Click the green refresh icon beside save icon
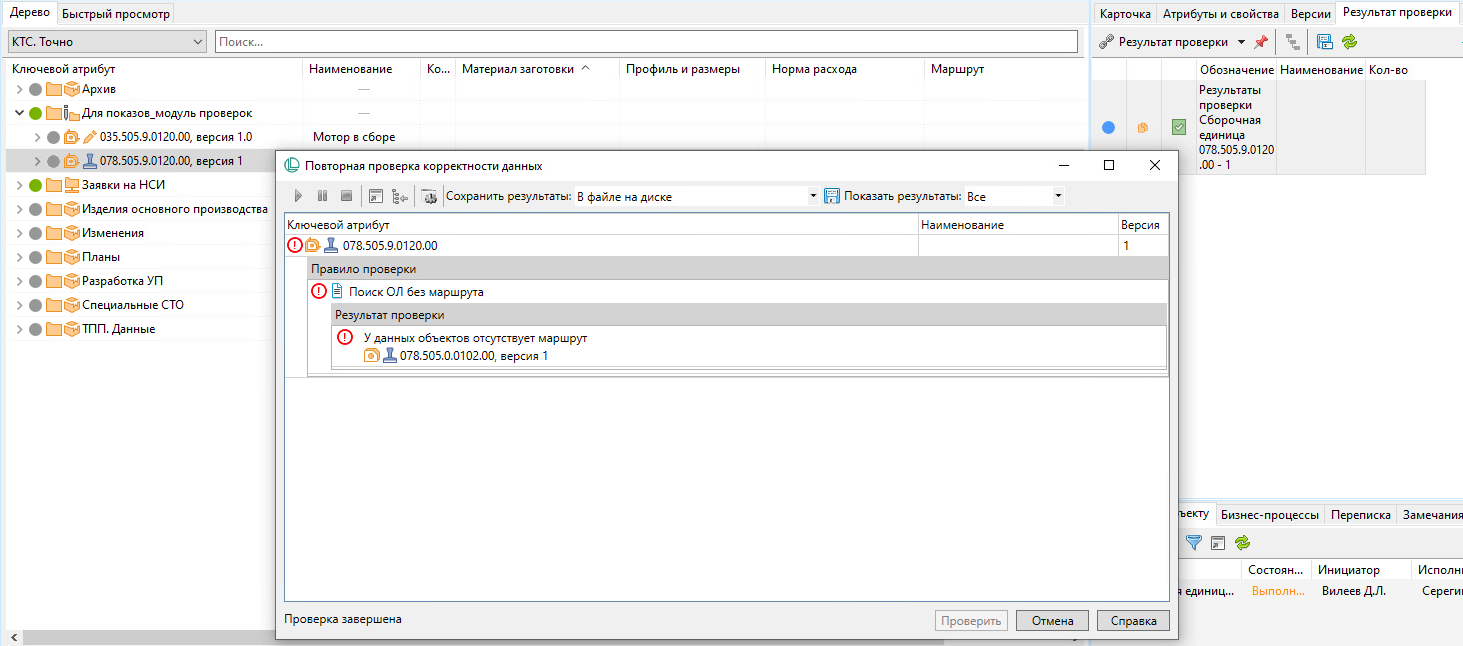This screenshot has width=1463, height=646. point(1350,42)
